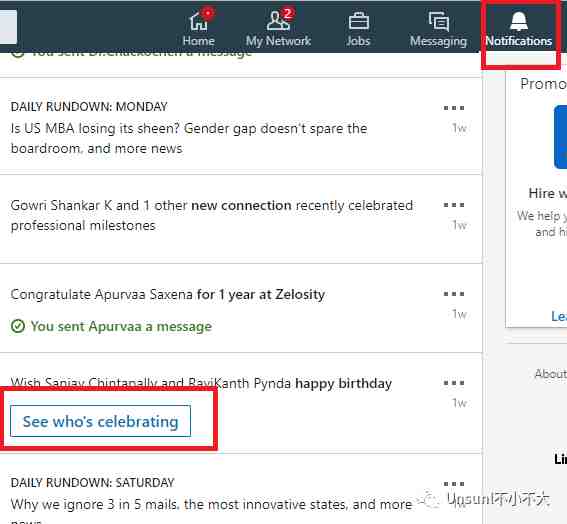Open options for happy birthday notification
Image resolution: width=567 pixels, height=524 pixels.
coord(454,383)
